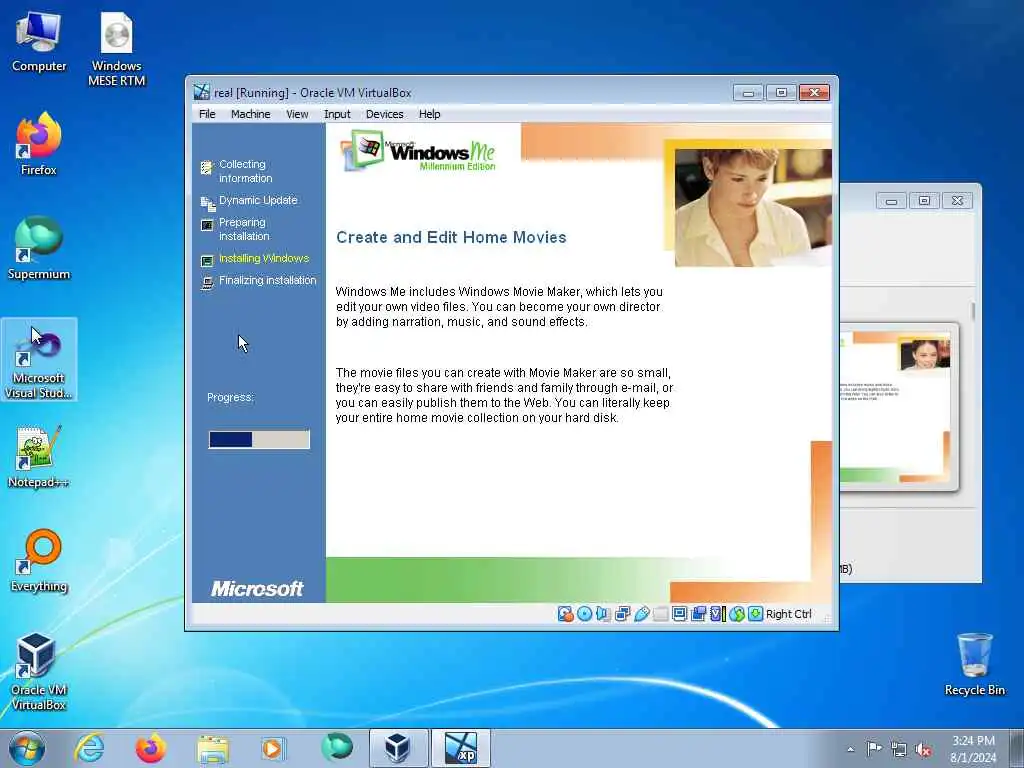Click the Microsoft logo in the installer sidebar
This screenshot has width=1024, height=768.
[257, 588]
